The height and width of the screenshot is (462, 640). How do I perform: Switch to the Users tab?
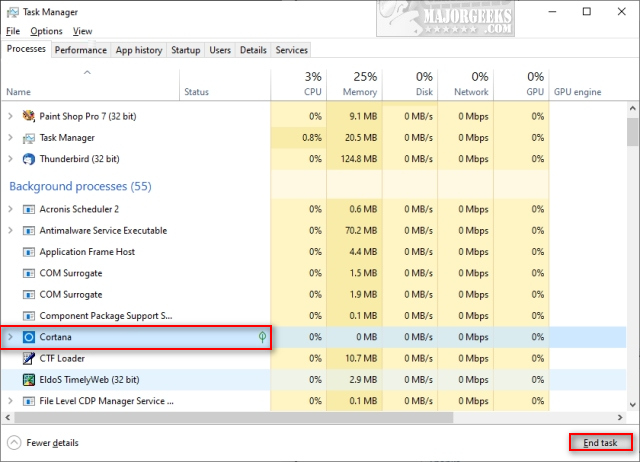pos(220,50)
